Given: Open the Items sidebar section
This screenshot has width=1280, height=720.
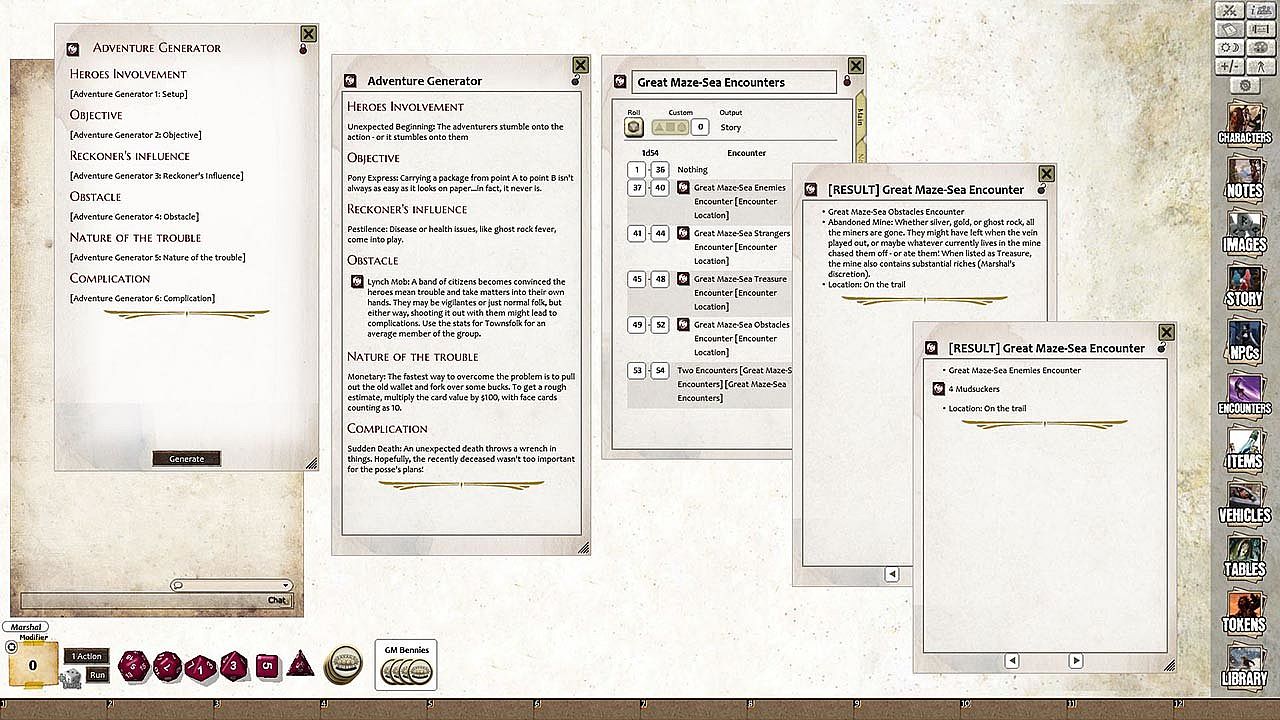Looking at the screenshot, I should [1244, 449].
